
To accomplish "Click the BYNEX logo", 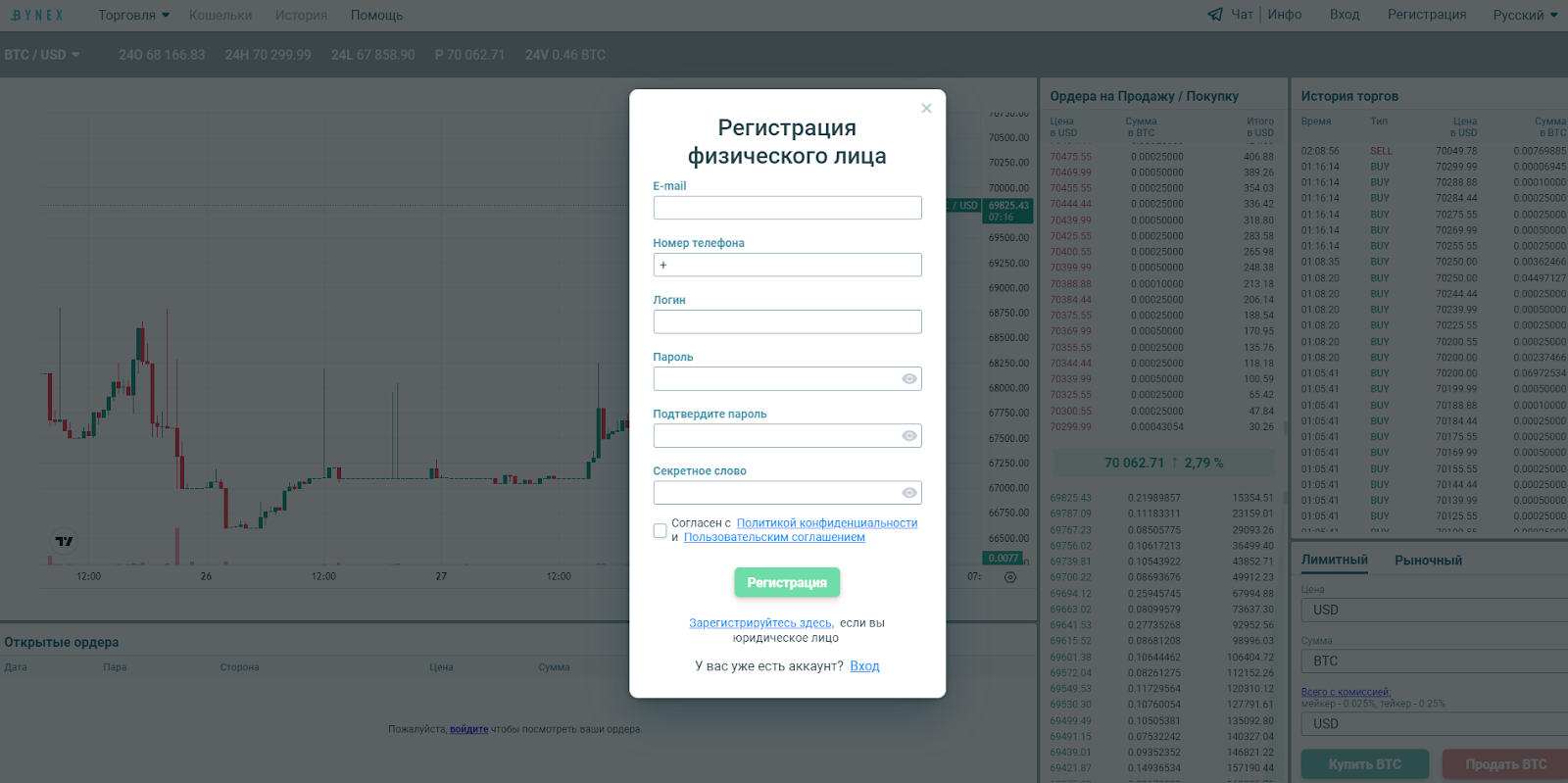I will [x=37, y=15].
